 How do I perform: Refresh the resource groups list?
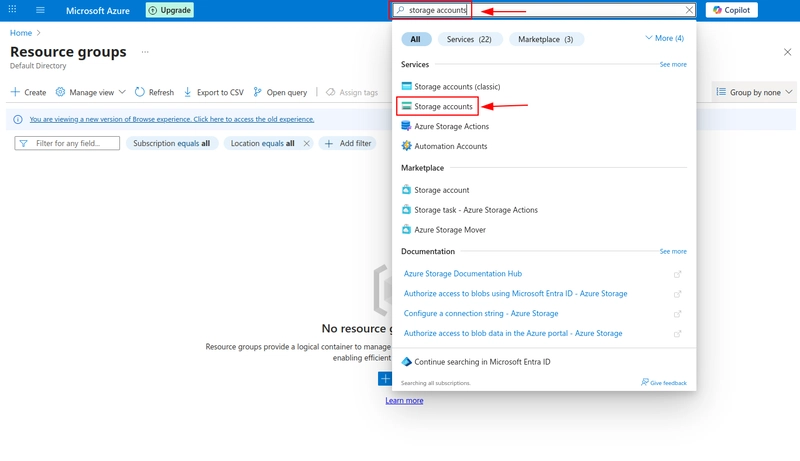pos(154,92)
